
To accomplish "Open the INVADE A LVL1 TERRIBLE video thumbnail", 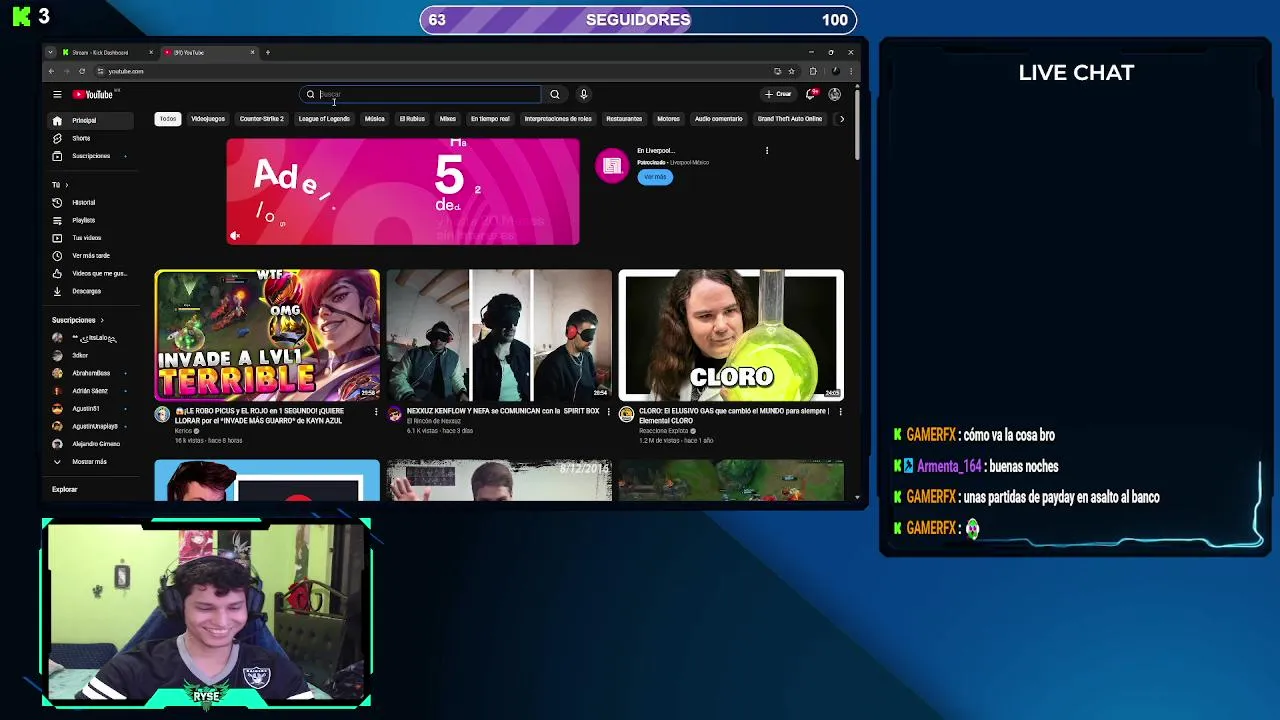I will pyautogui.click(x=267, y=335).
